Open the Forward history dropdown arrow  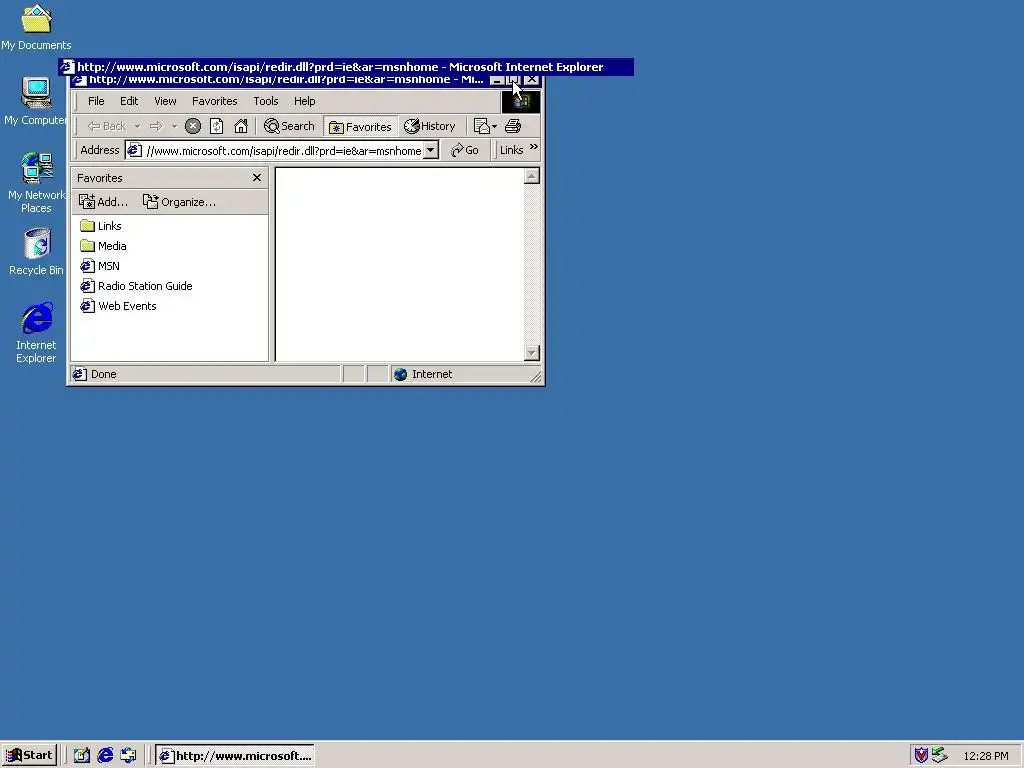(x=174, y=126)
